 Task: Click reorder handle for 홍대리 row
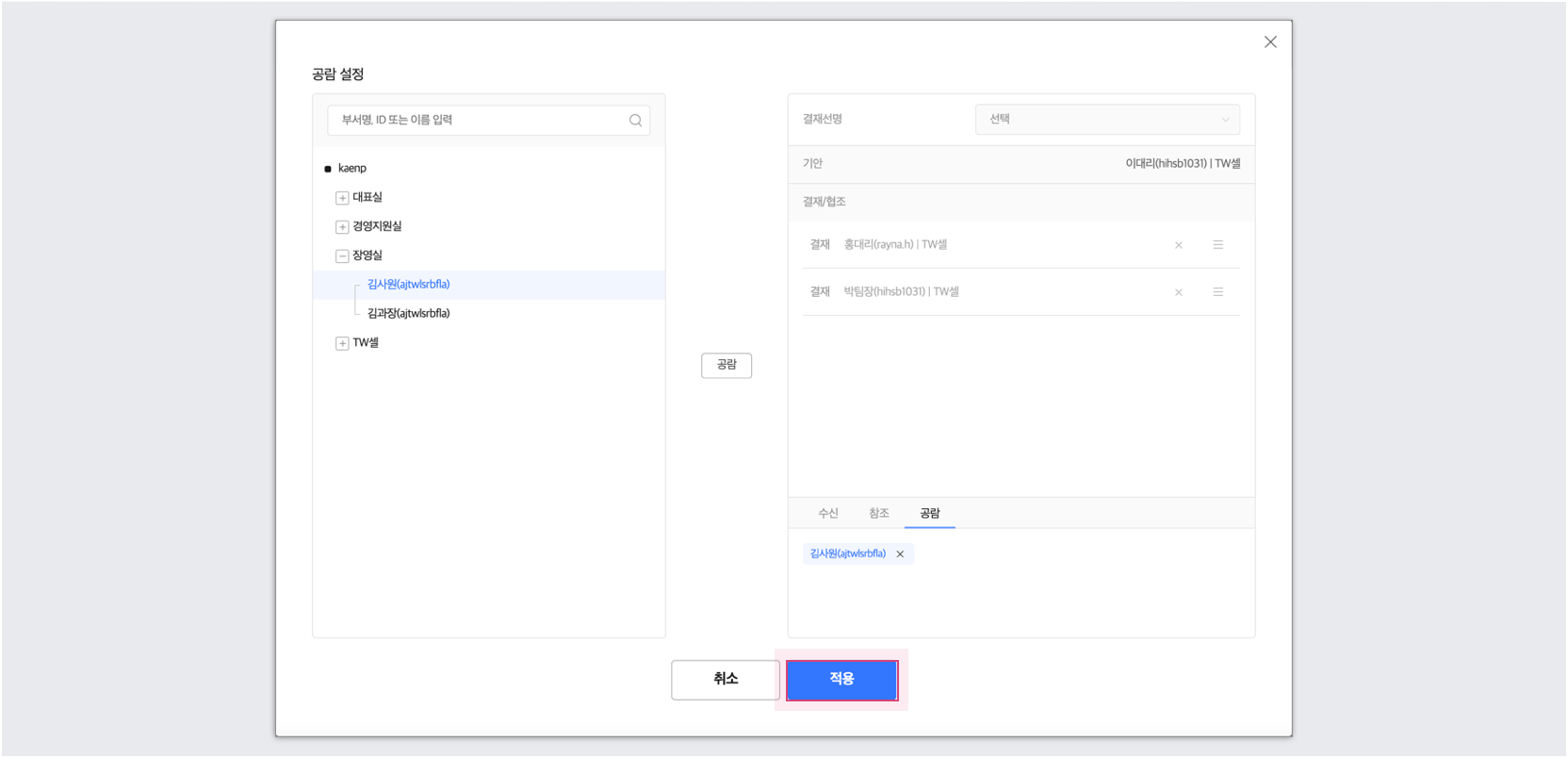1217,245
